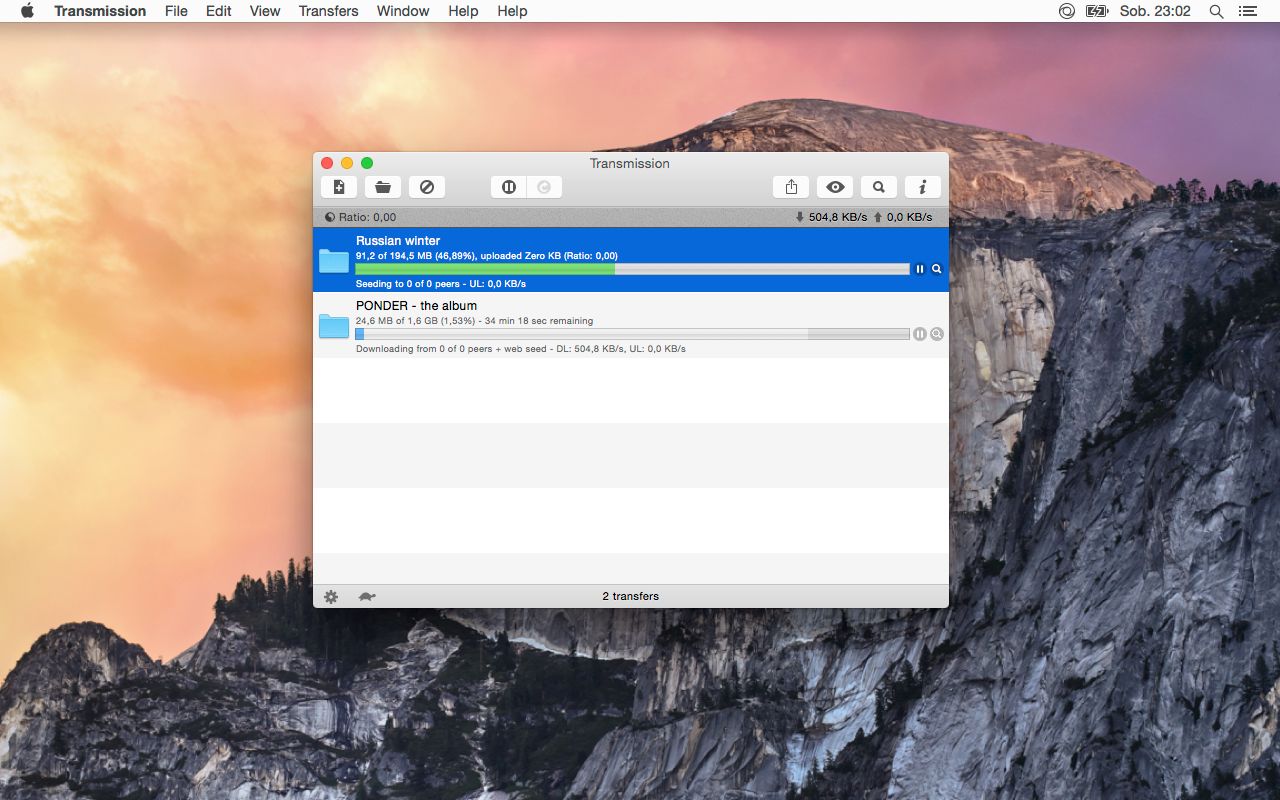The image size is (1280, 800).
Task: Click the '2 transfers' status text
Action: 631,596
